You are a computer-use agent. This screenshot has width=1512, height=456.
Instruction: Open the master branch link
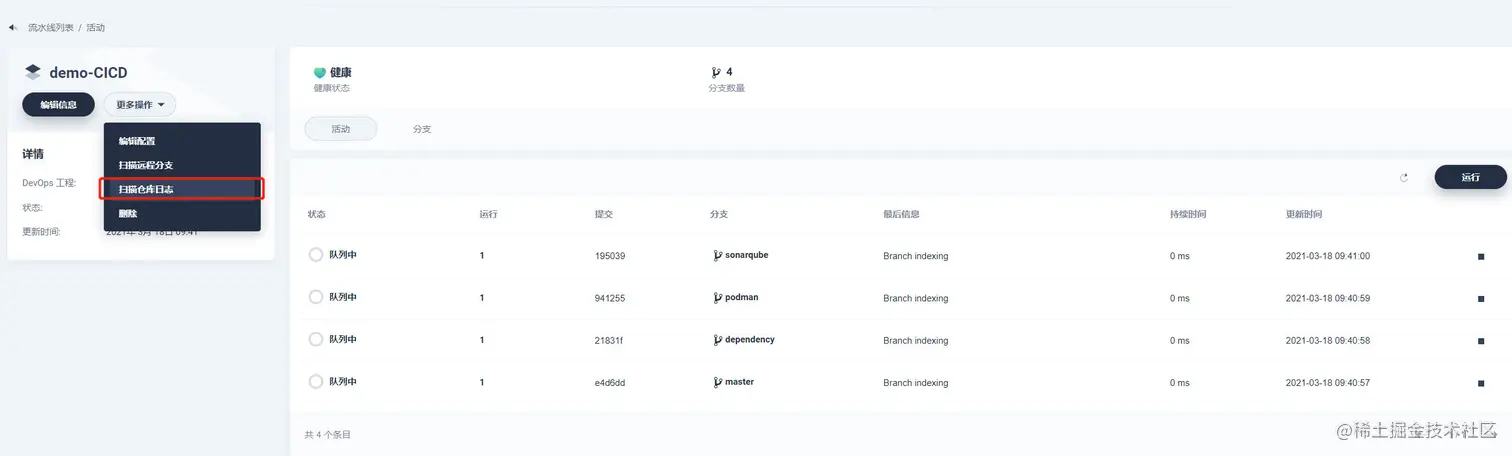(x=740, y=381)
